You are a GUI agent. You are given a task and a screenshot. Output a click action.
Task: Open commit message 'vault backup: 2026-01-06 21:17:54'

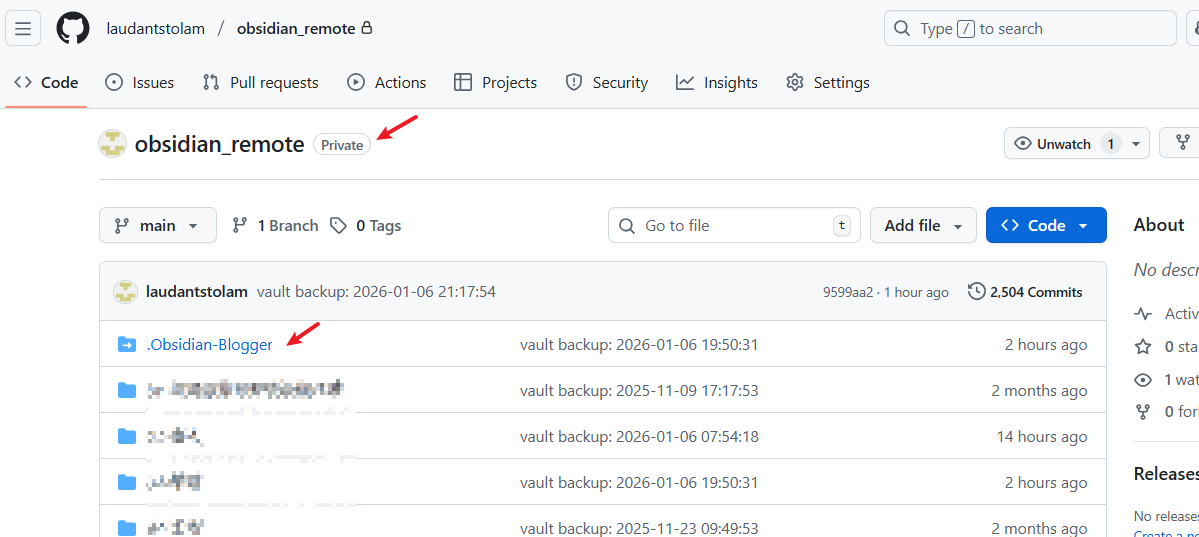(x=377, y=292)
